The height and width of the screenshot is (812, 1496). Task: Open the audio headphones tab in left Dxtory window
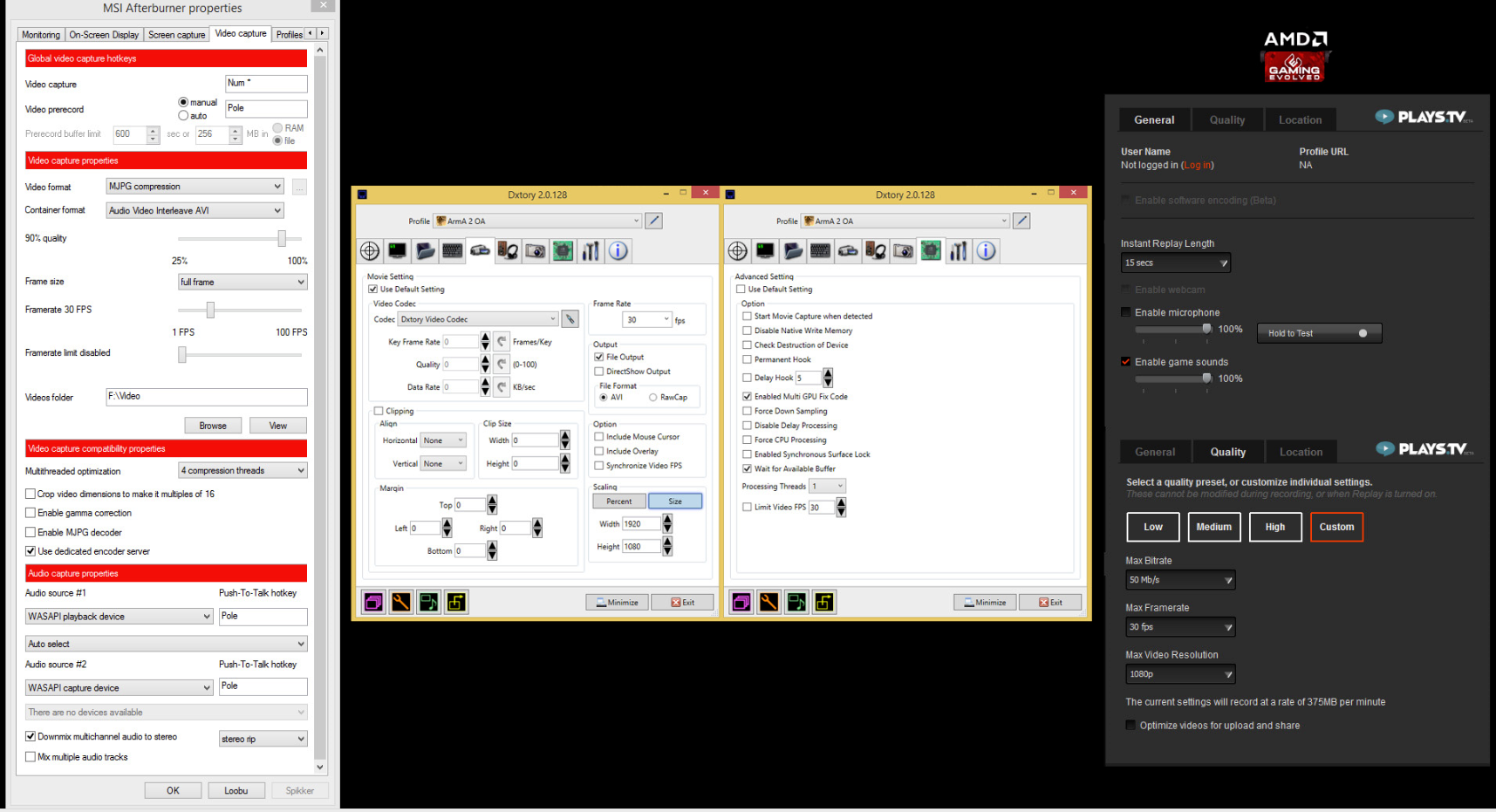[x=508, y=251]
